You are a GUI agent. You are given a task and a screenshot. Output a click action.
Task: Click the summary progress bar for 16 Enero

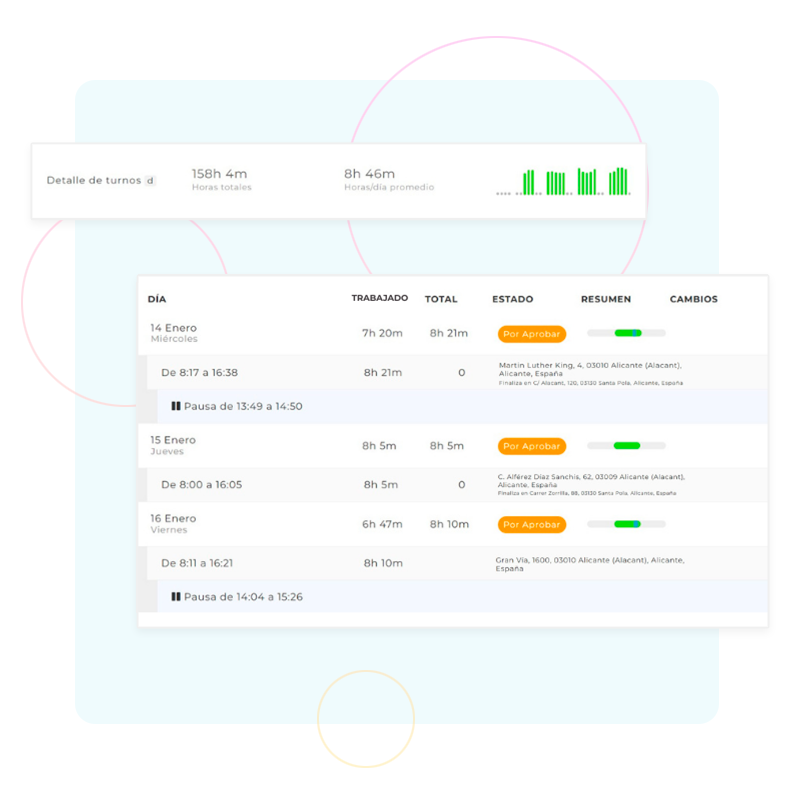(626, 524)
